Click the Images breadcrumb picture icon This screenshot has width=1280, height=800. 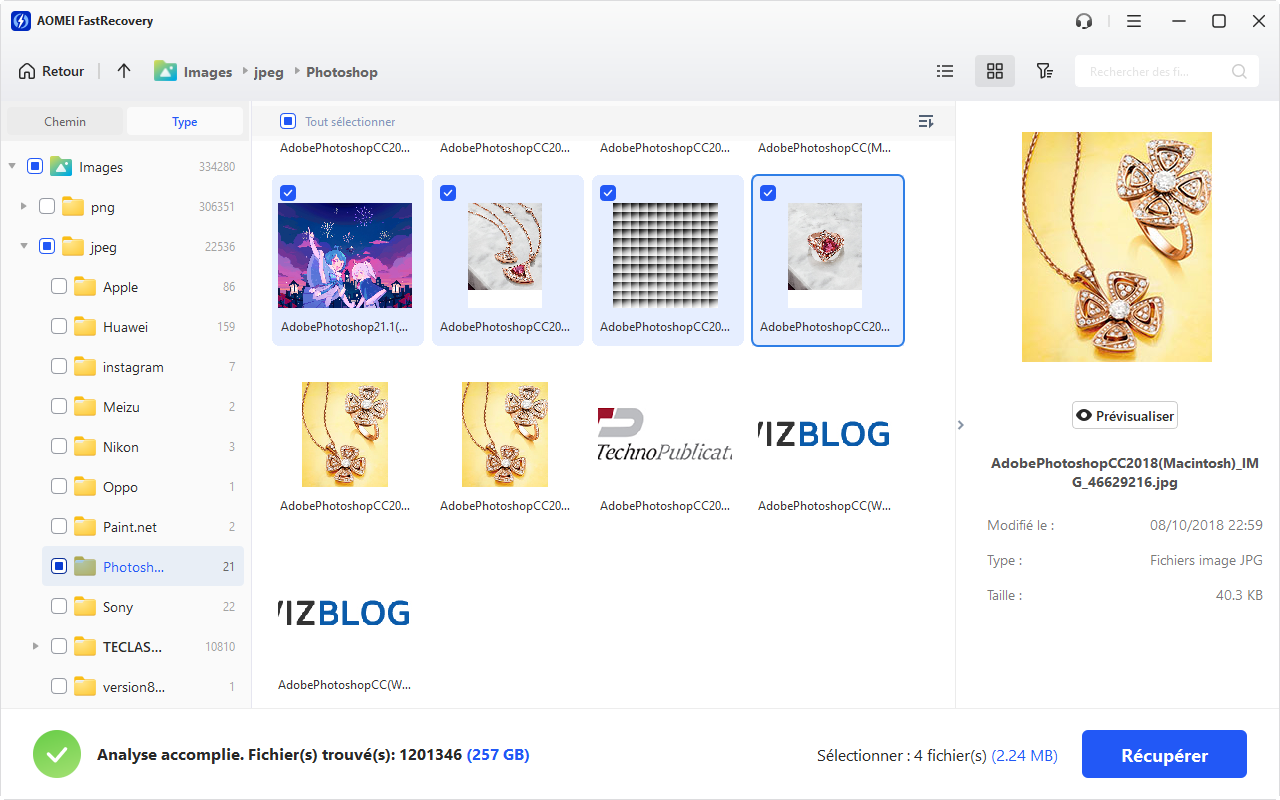tap(165, 71)
